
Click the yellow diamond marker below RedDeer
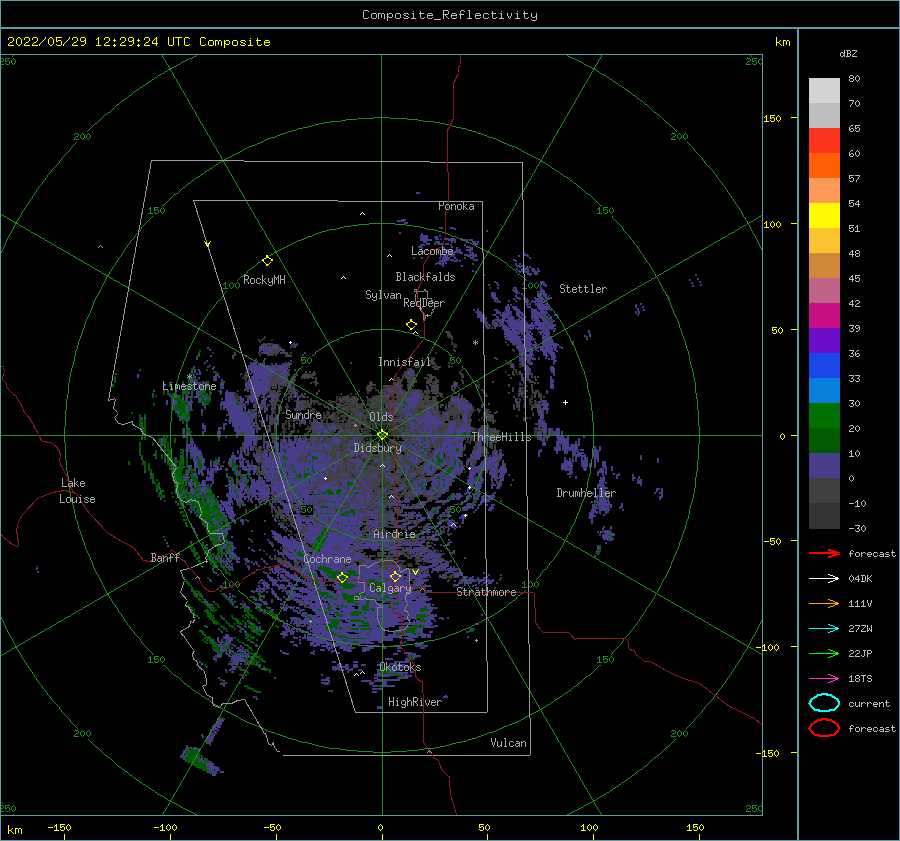click(412, 325)
